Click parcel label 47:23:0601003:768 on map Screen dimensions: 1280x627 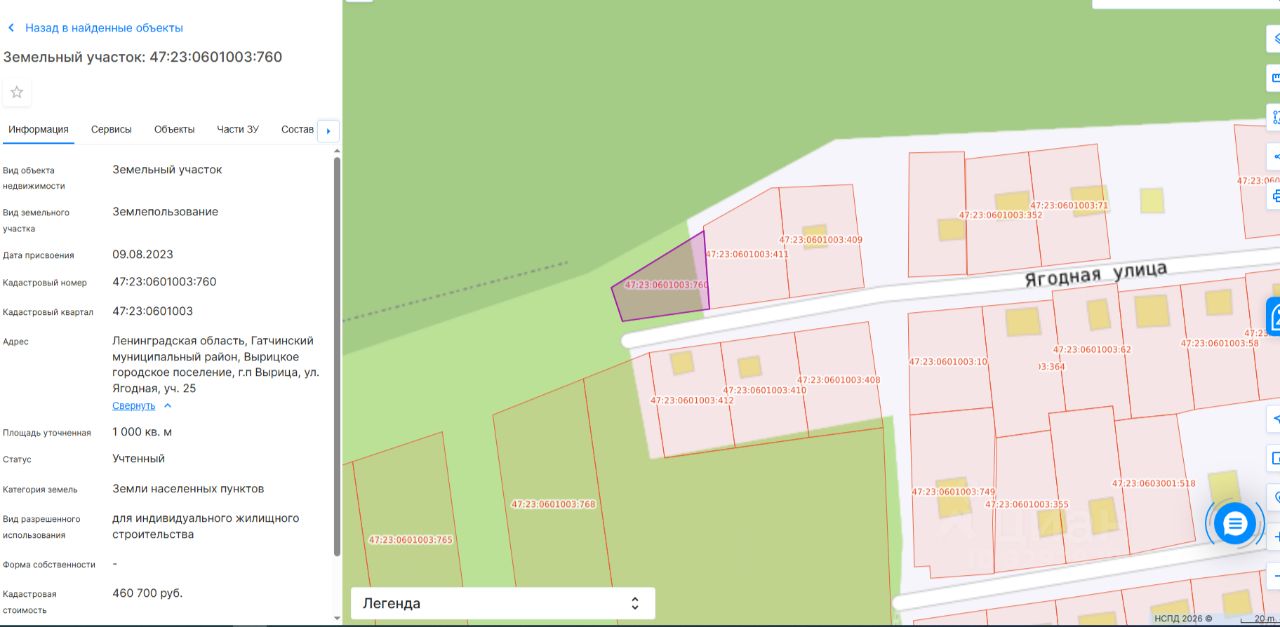[553, 504]
